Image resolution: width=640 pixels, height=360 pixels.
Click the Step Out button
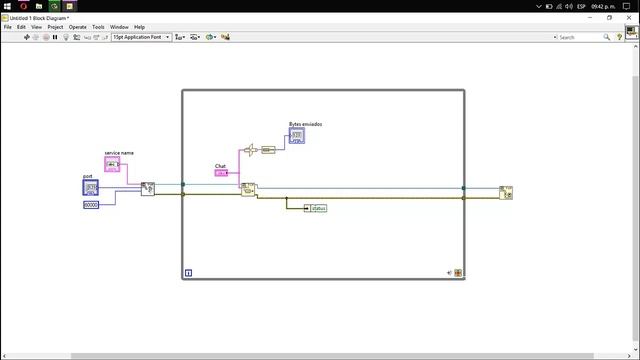(x=105, y=37)
